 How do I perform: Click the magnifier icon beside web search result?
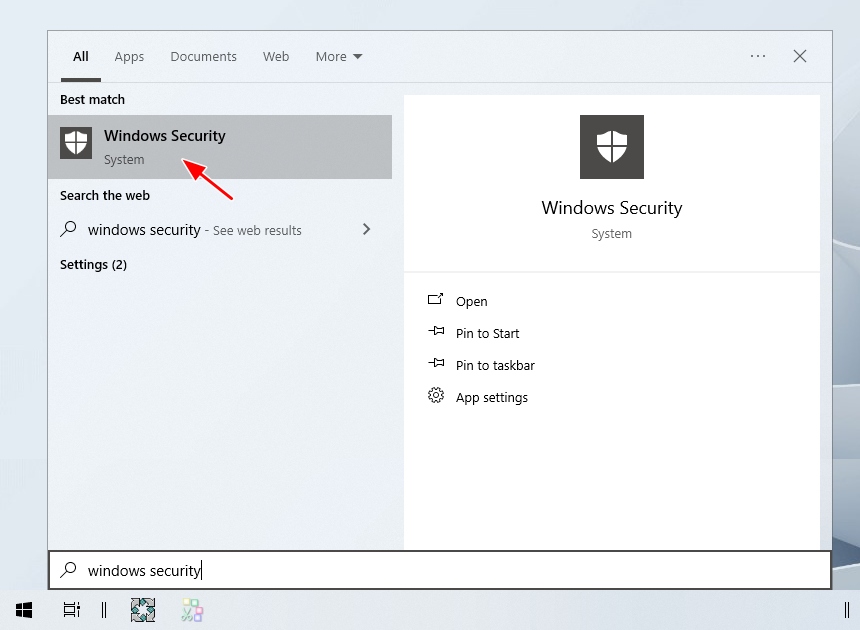click(69, 229)
